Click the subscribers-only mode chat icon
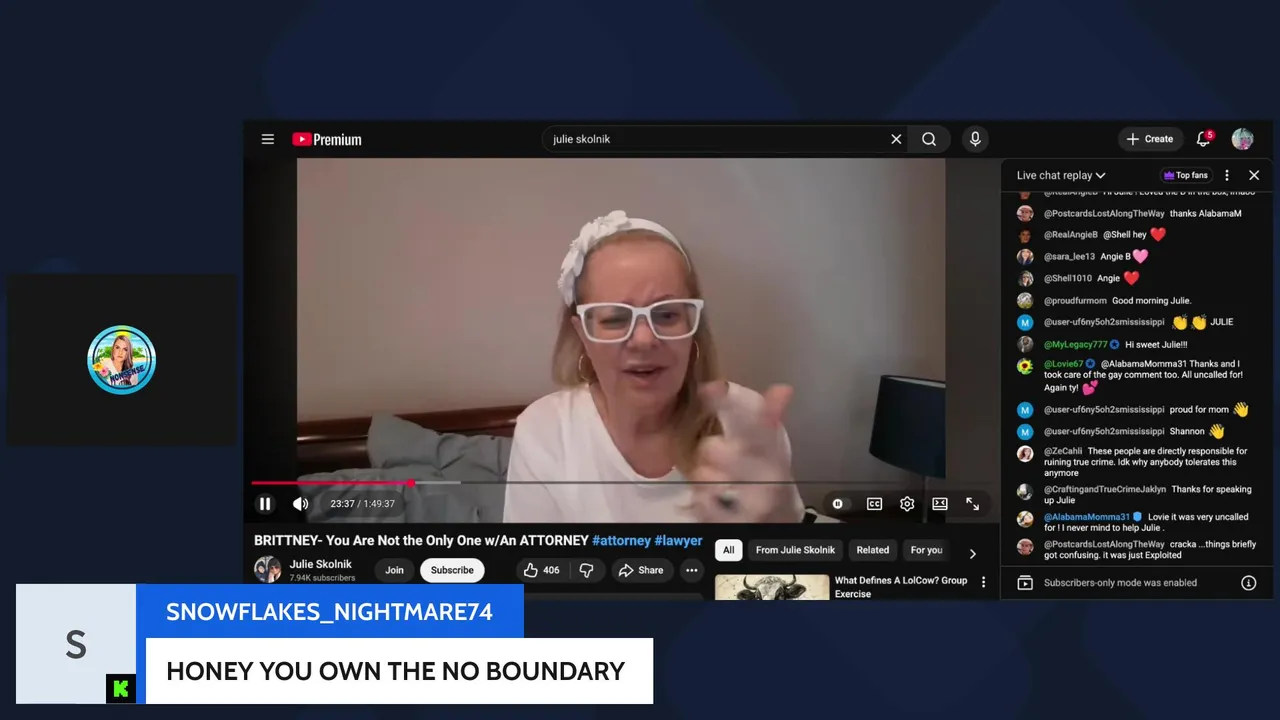The image size is (1280, 720). (x=1025, y=583)
